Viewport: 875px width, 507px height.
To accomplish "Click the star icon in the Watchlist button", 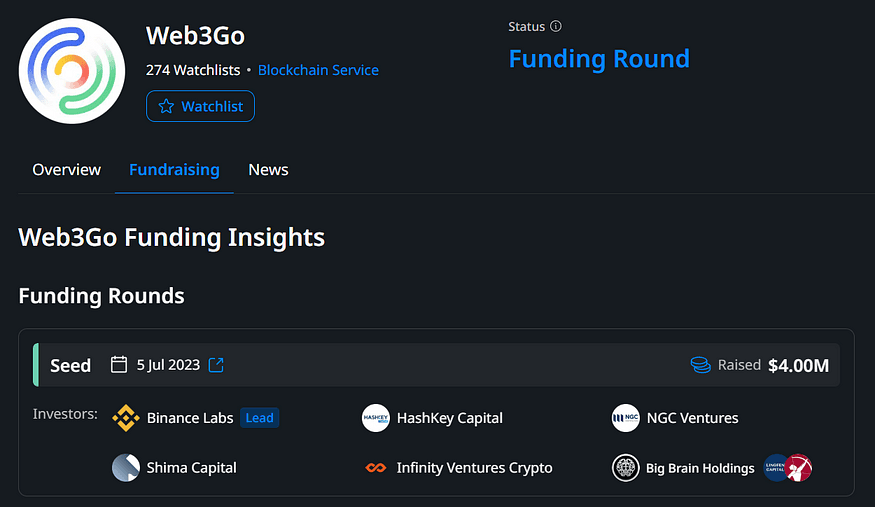I will point(166,106).
